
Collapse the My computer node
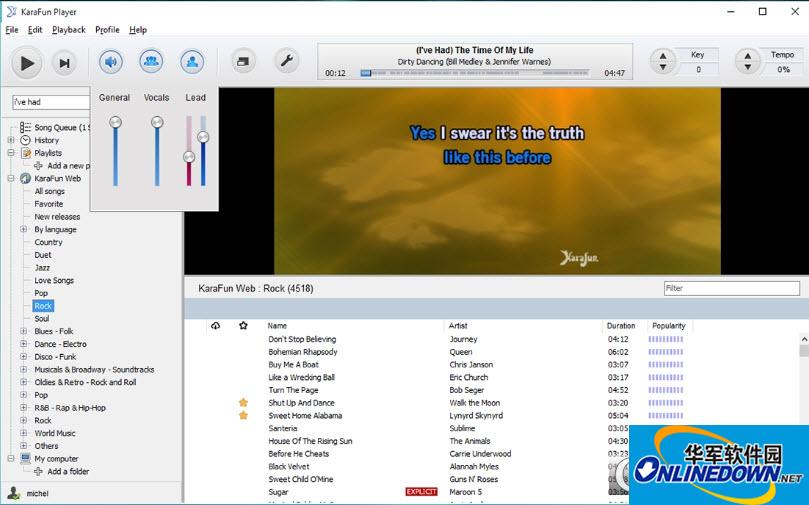[x=11, y=458]
